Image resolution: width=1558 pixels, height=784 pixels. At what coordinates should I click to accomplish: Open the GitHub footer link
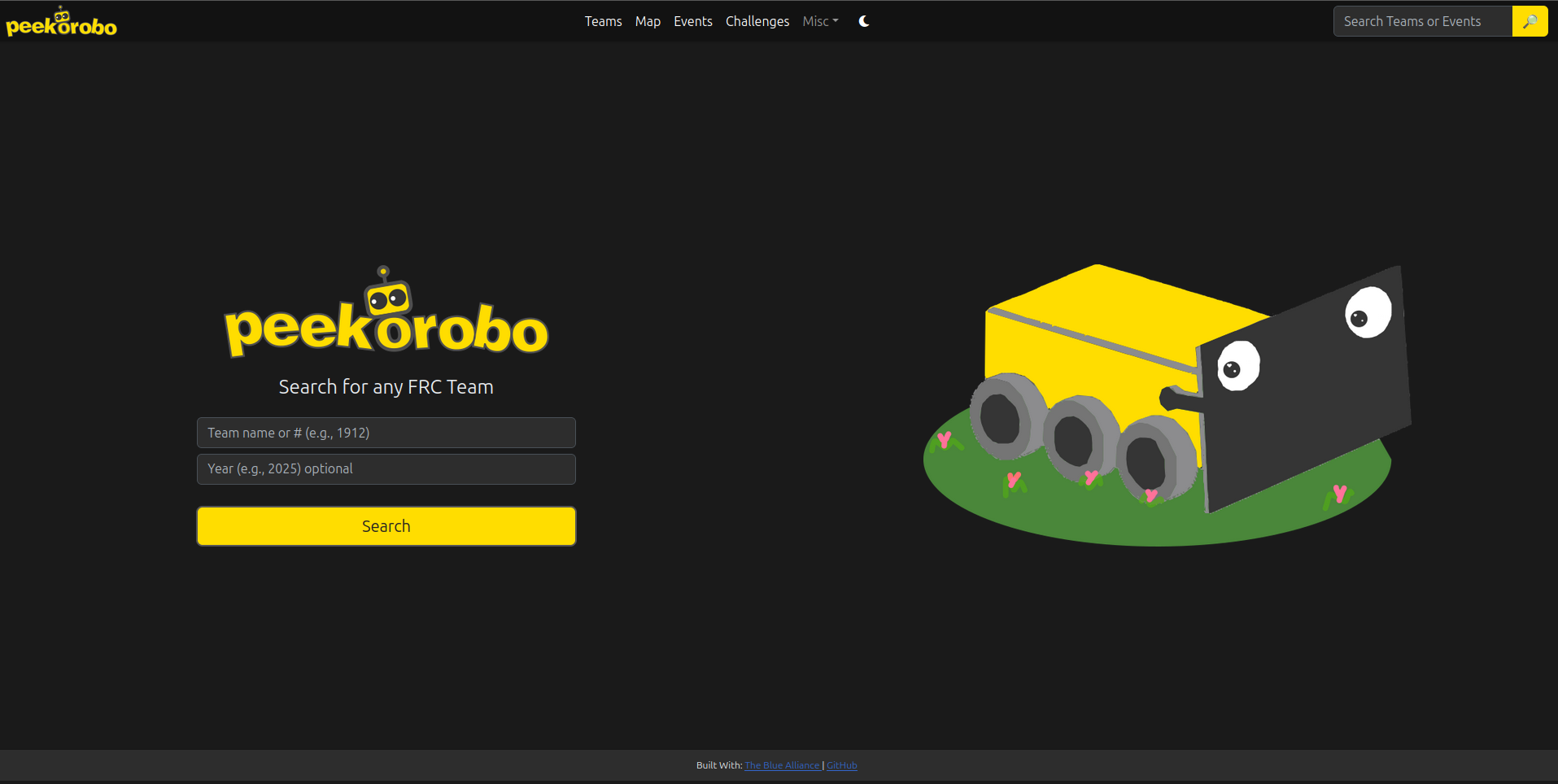(x=842, y=765)
